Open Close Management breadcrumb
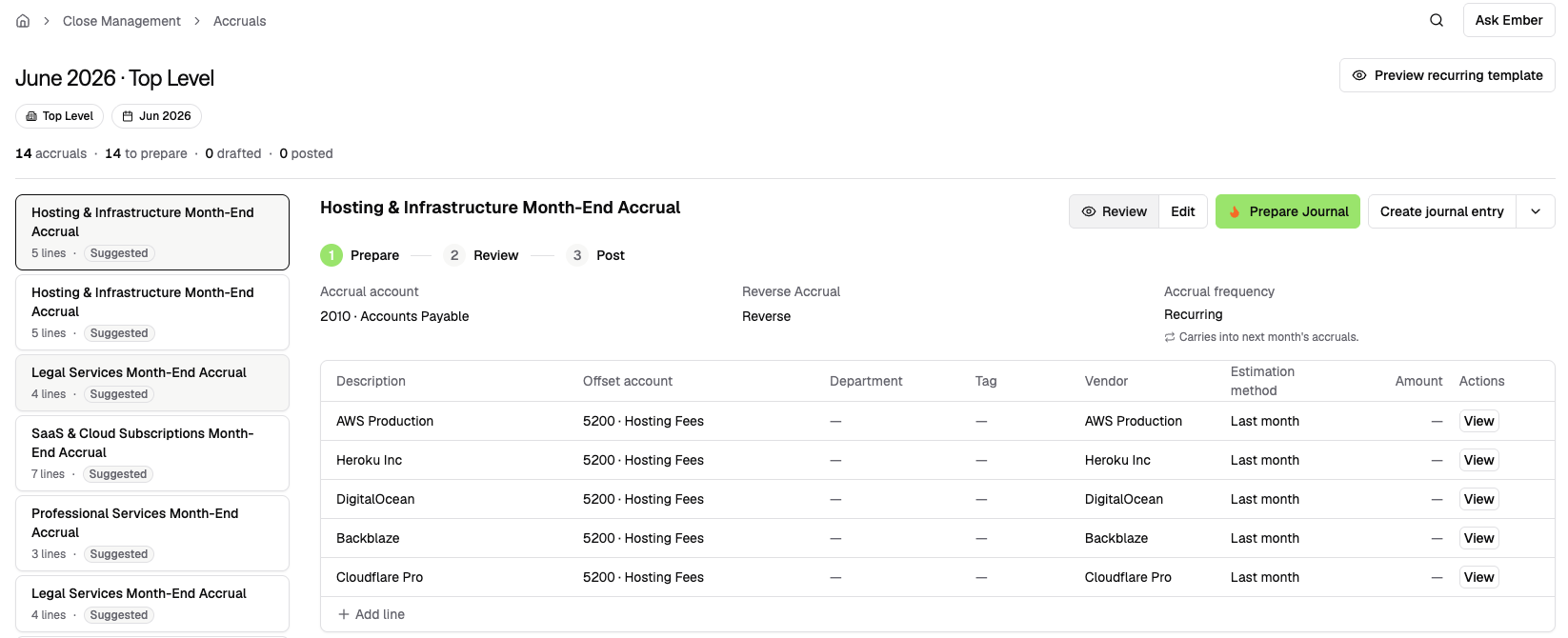This screenshot has height=638, width=1568. 122,21
